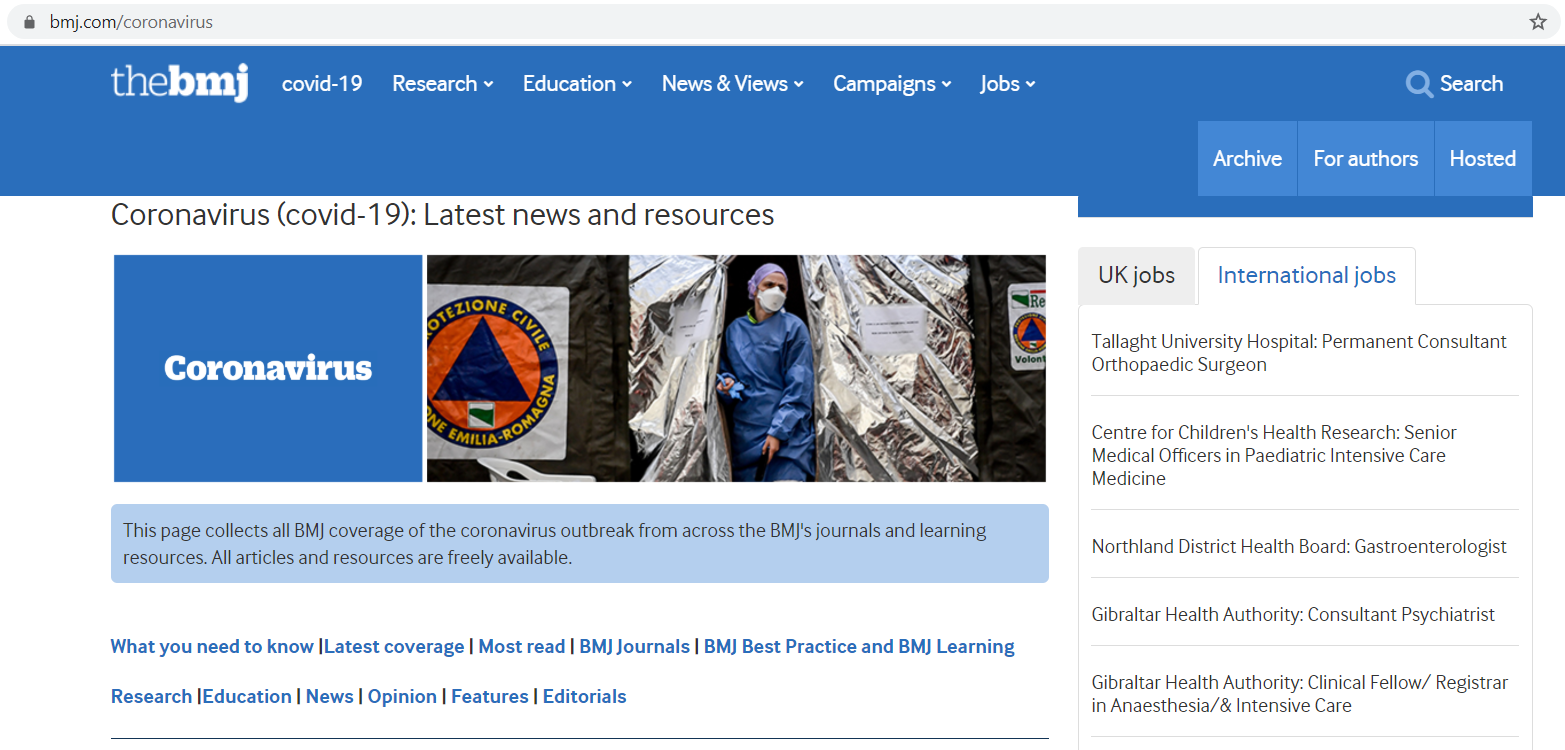Open Gibraltar Consultant Psychiatrist job listing
The height and width of the screenshot is (750, 1565).
pos(1293,615)
